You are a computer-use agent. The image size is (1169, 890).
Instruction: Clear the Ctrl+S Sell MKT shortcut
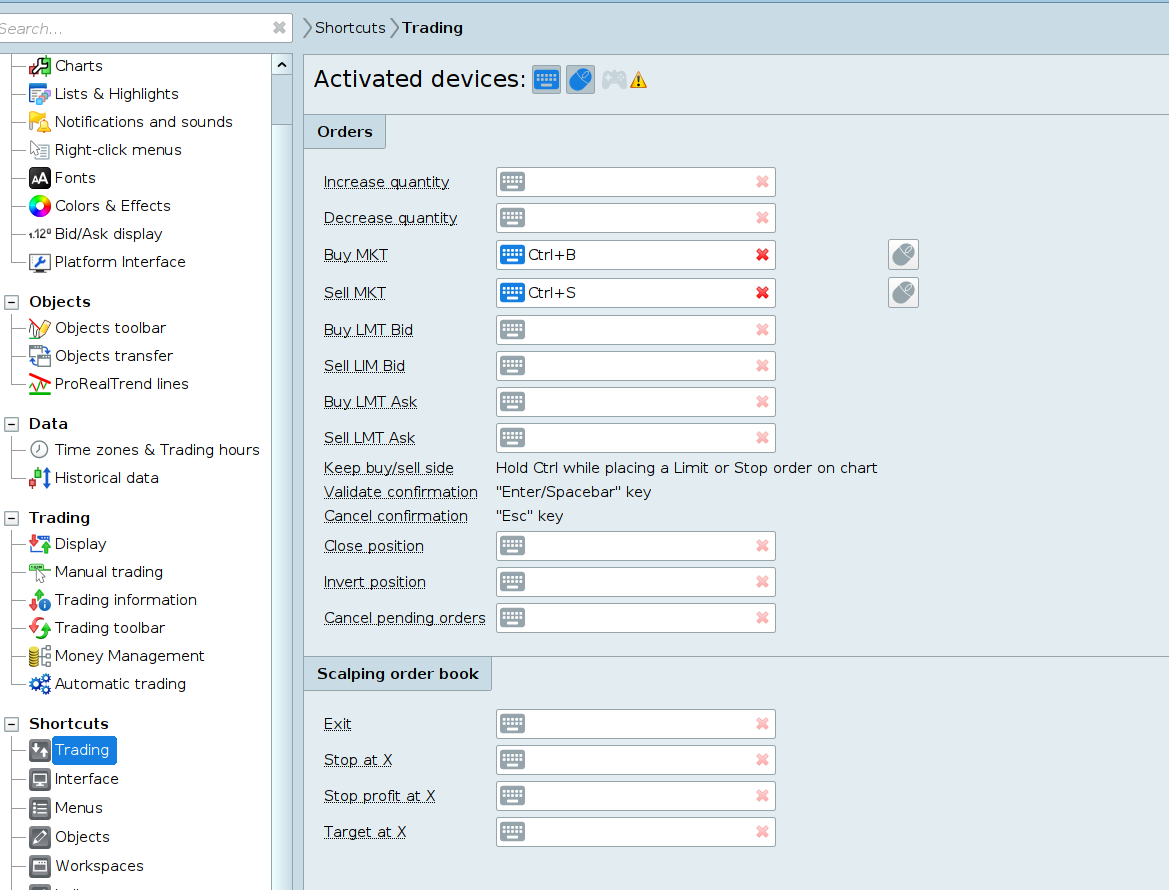762,293
